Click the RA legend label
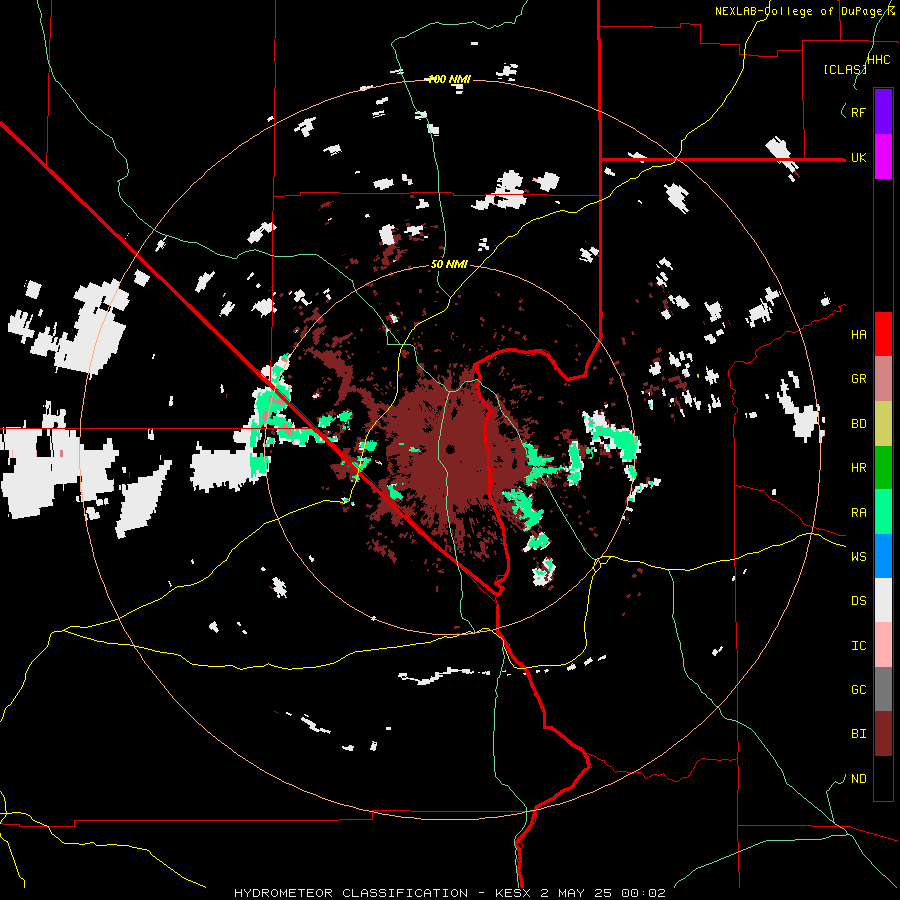 coord(858,513)
